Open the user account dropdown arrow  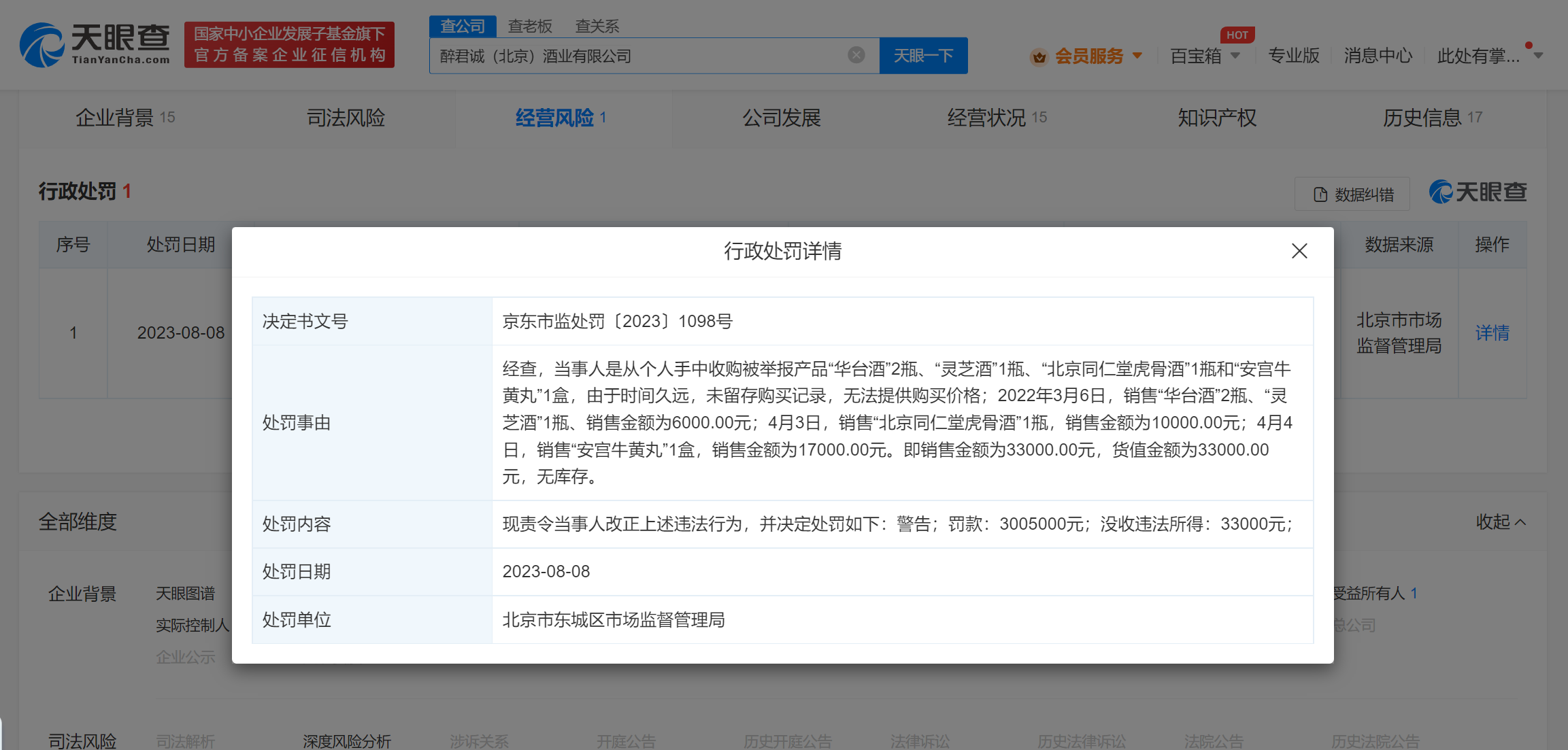click(x=1538, y=56)
